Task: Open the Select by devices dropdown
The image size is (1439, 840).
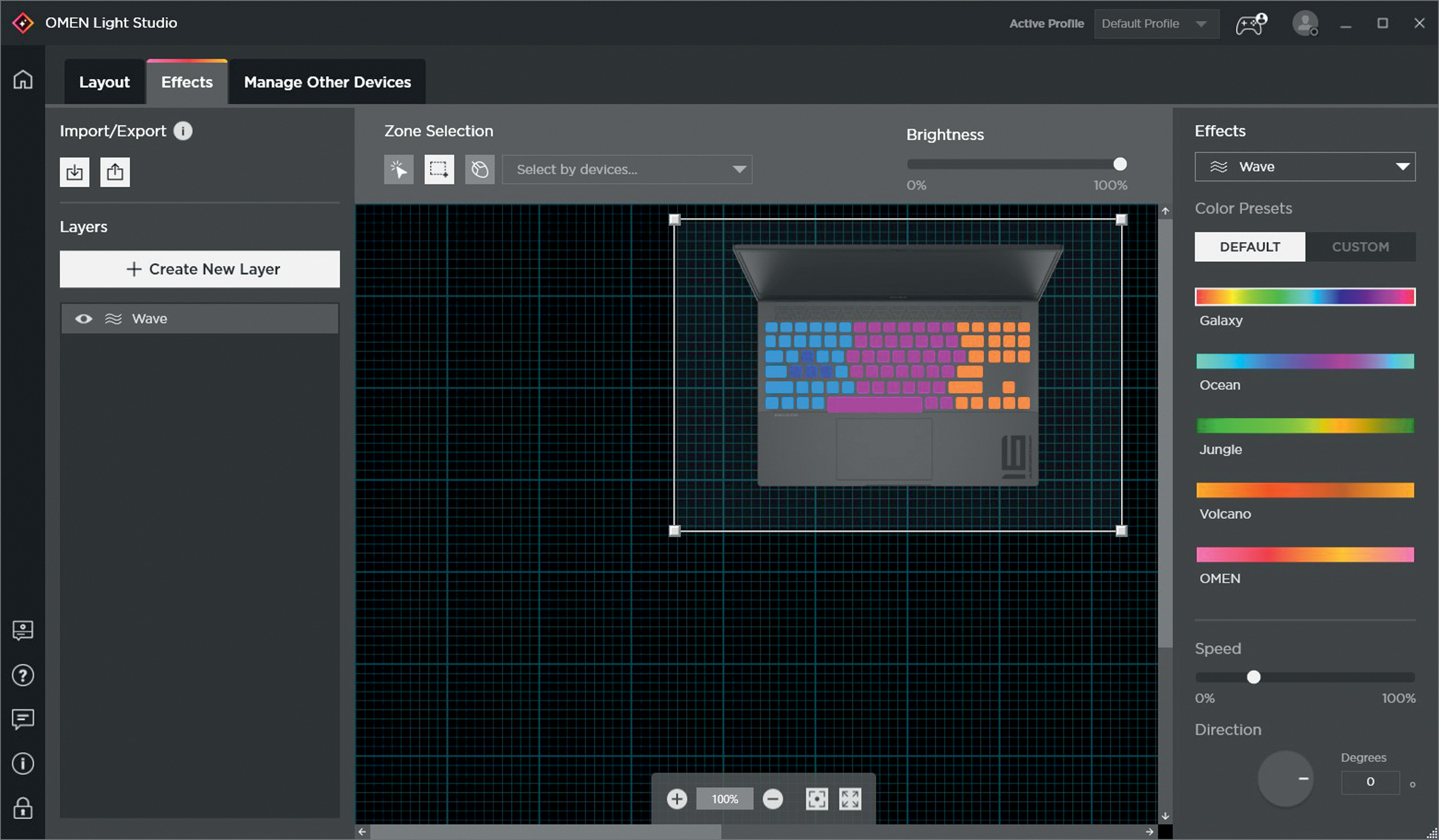Action: [x=627, y=169]
